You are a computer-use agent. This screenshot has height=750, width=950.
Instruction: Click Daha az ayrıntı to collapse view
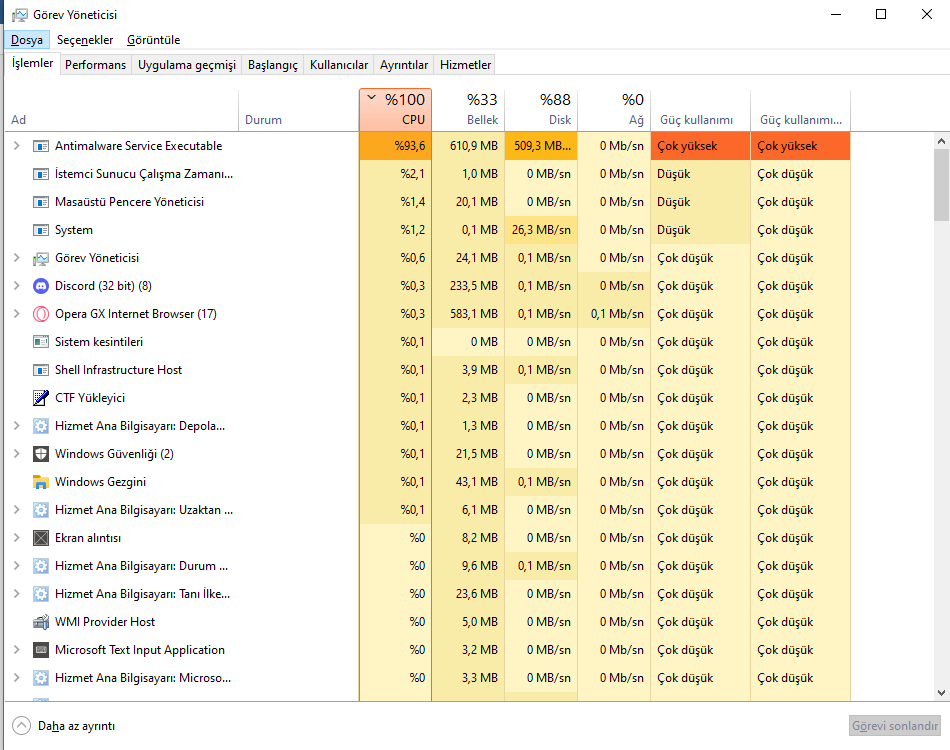click(x=64, y=726)
